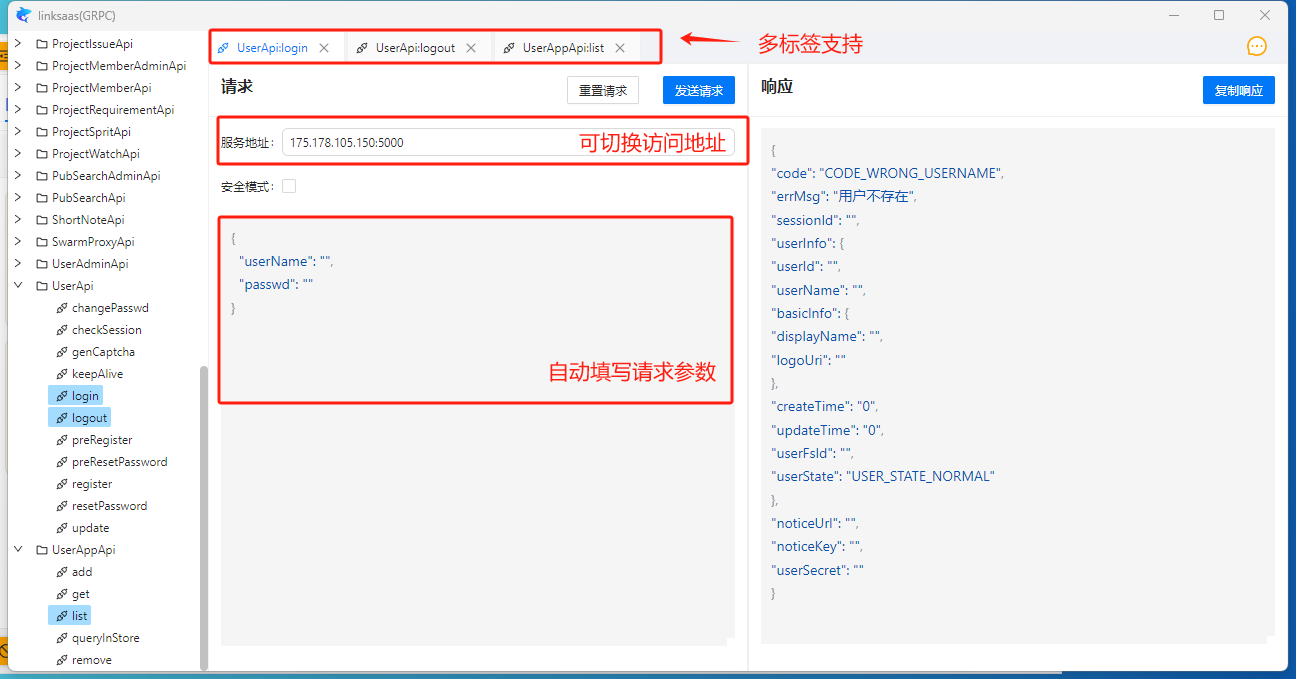
Task: Close the UserApi:login tab
Action: (324, 48)
